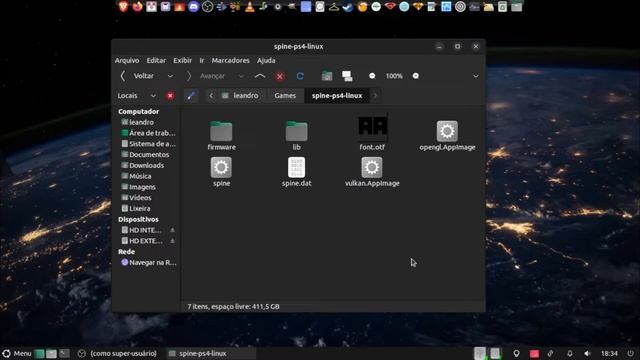The height and width of the screenshot is (360, 640).
Task: Open the volume control in tray
Action: point(587,353)
